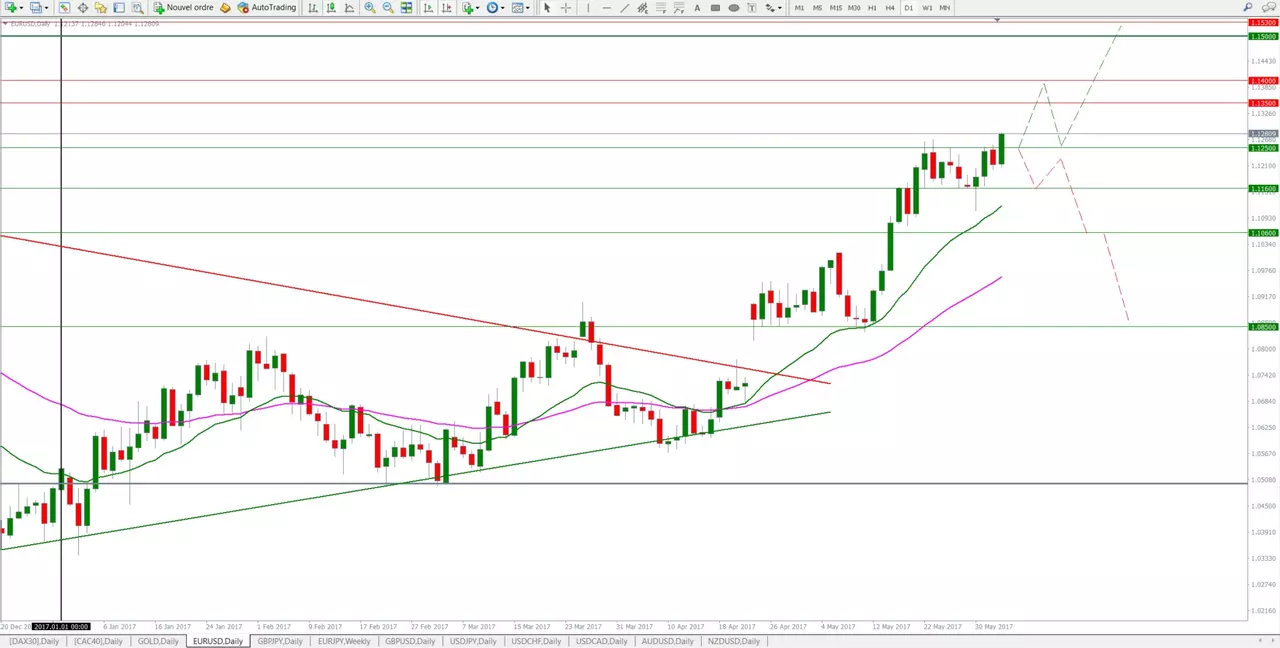Zoom out on the chart
The image size is (1280, 648).
coord(388,7)
